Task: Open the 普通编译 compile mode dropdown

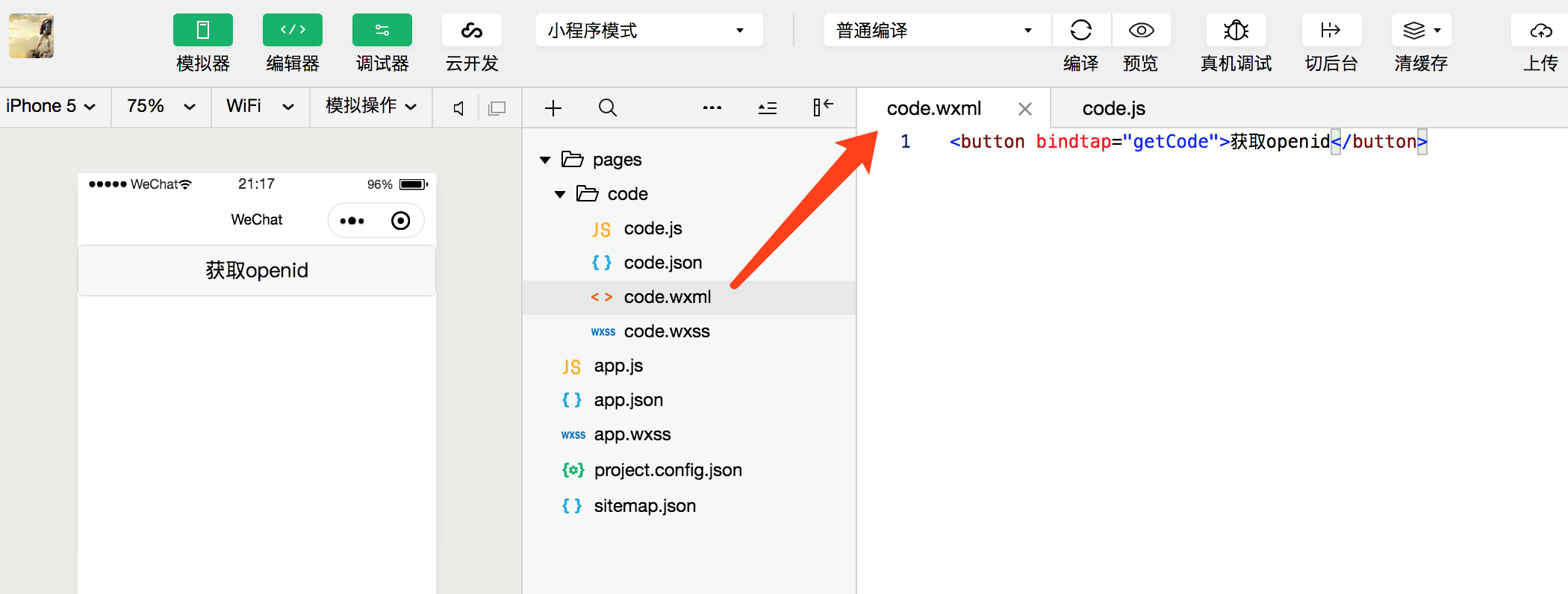Action: coord(936,31)
